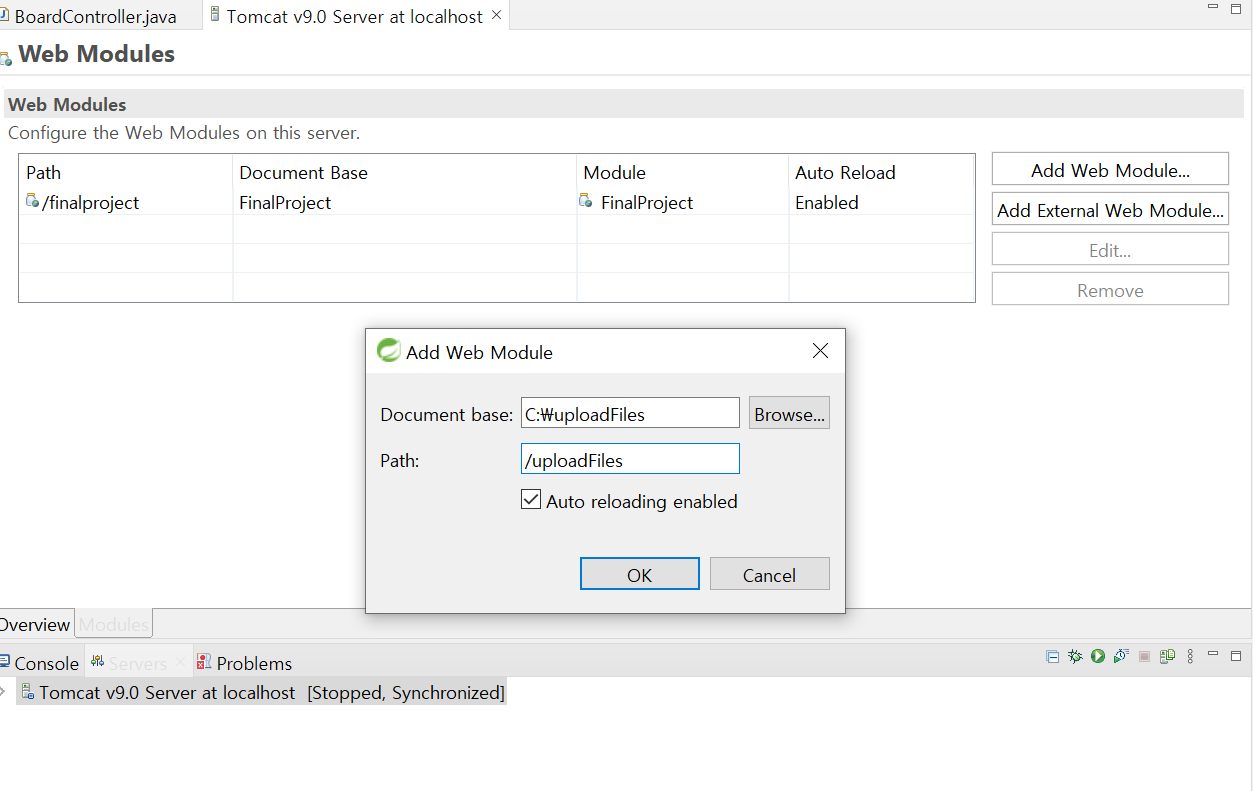Click the stop server icon
The width and height of the screenshot is (1253, 791).
[x=1144, y=657]
